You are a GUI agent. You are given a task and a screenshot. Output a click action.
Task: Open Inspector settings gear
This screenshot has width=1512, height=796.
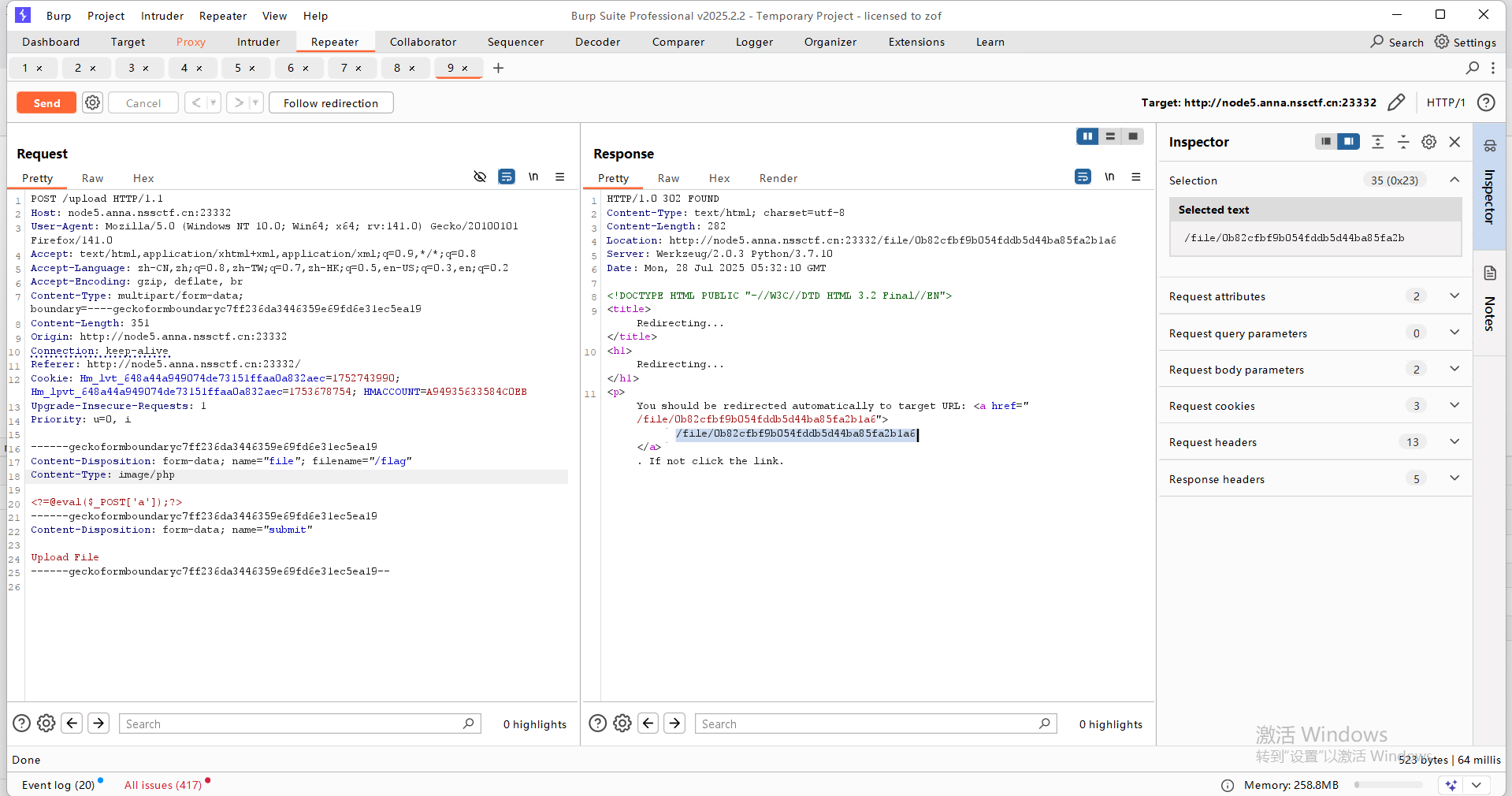pos(1428,142)
